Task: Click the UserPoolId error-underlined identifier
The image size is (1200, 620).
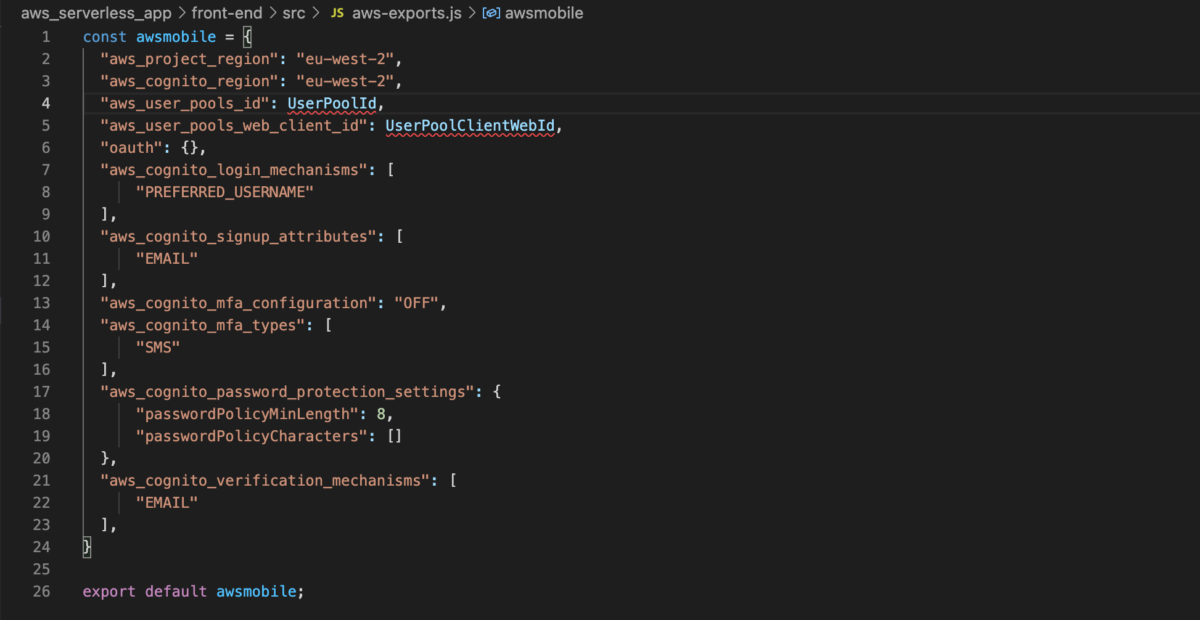Action: click(334, 103)
